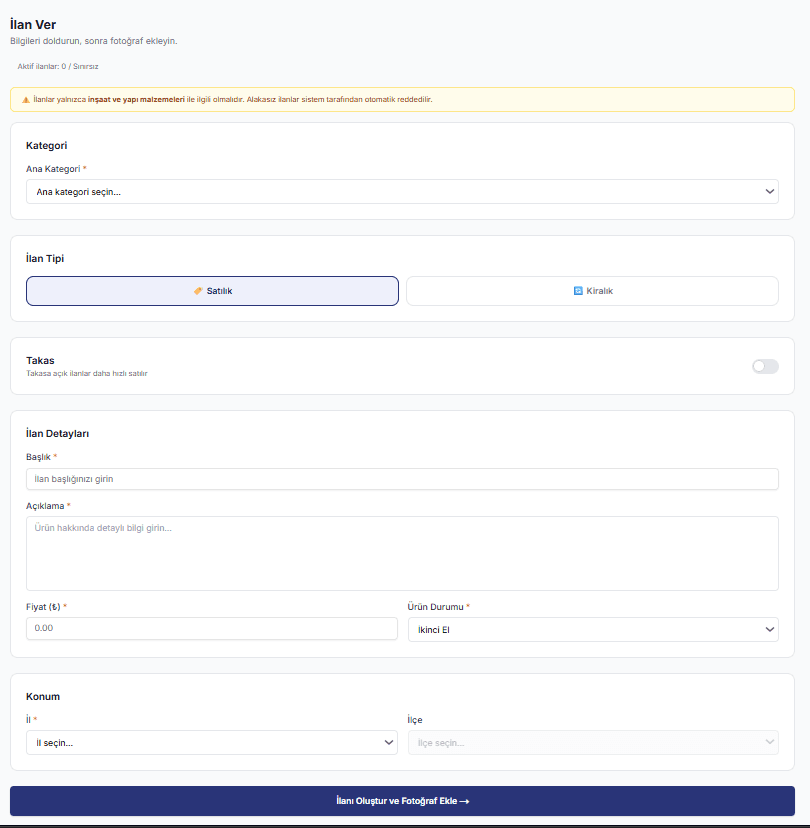Click the Aktif ilanlar counter badge
This screenshot has width=810, height=828.
click(x=58, y=66)
